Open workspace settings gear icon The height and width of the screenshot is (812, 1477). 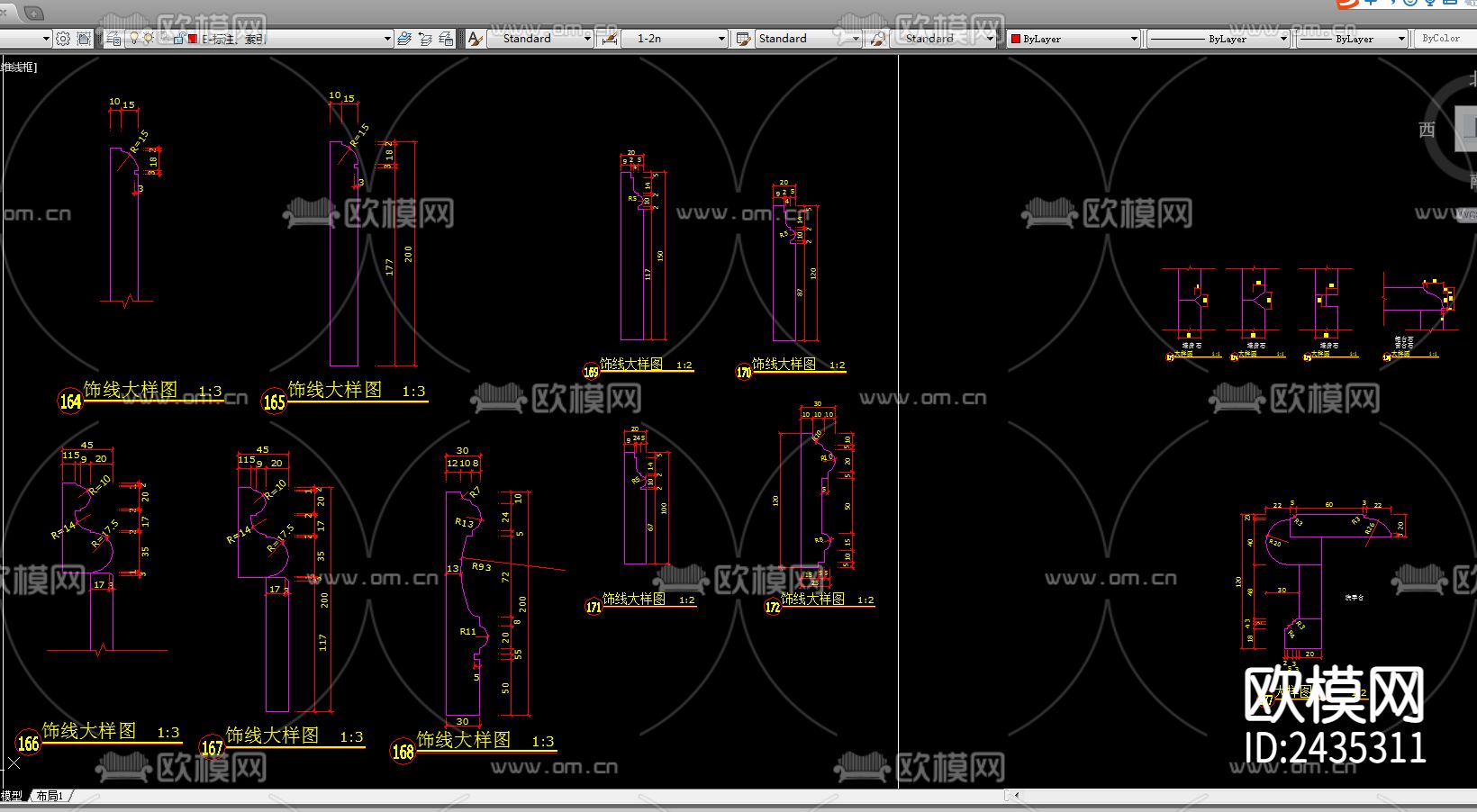click(62, 39)
